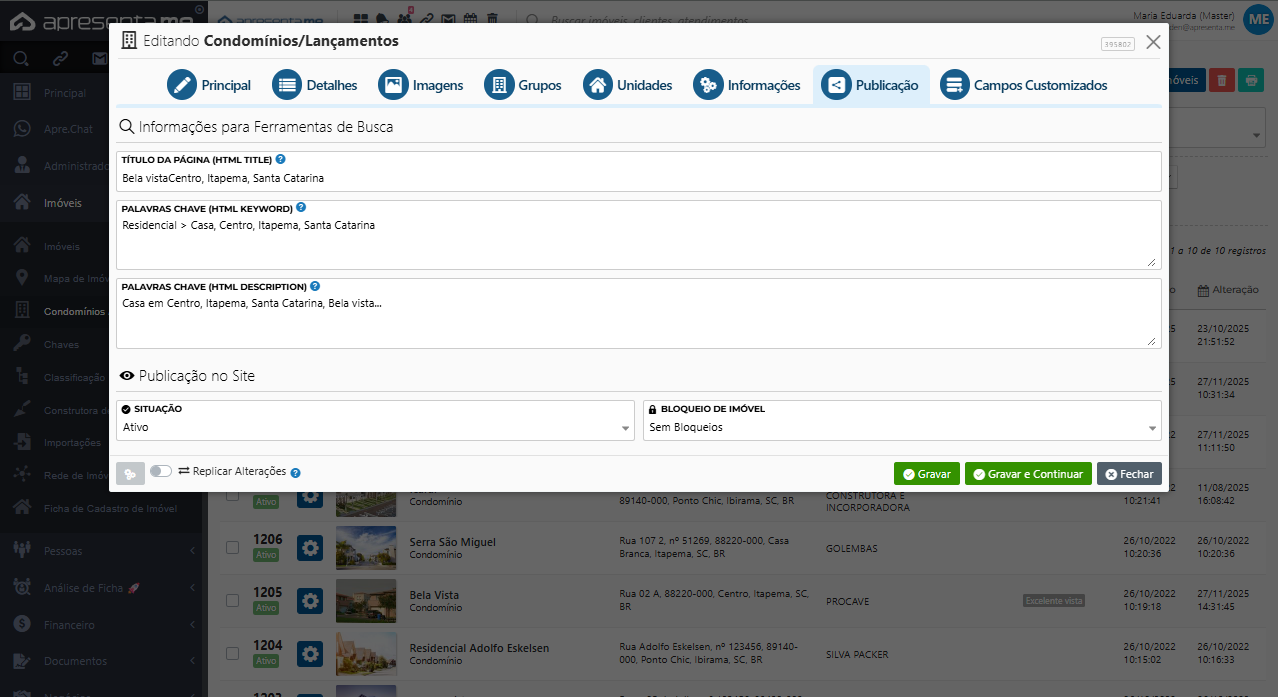Click Gravar e Continuar button

click(x=1028, y=474)
